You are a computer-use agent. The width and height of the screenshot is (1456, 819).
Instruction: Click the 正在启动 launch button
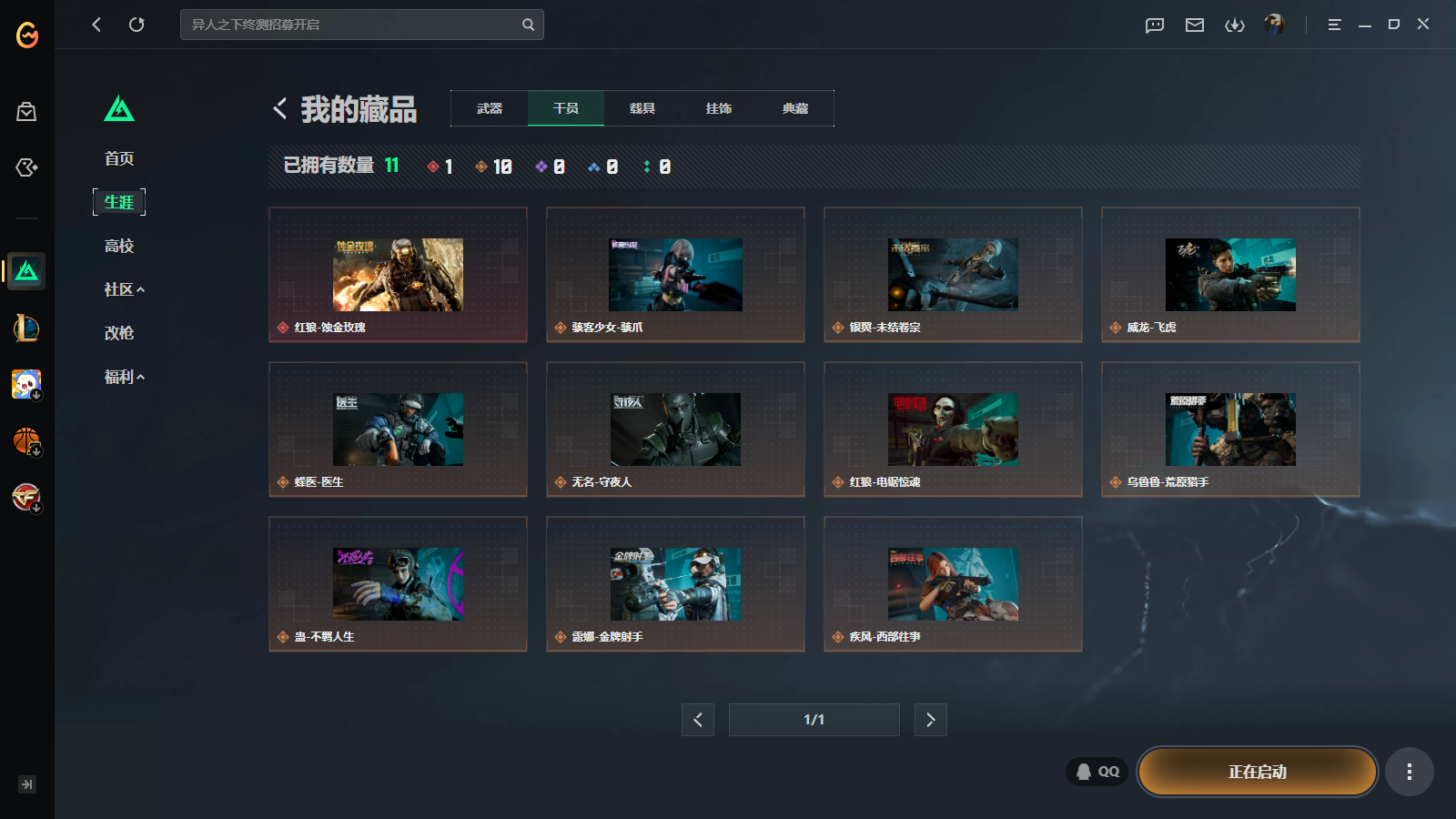(1258, 772)
